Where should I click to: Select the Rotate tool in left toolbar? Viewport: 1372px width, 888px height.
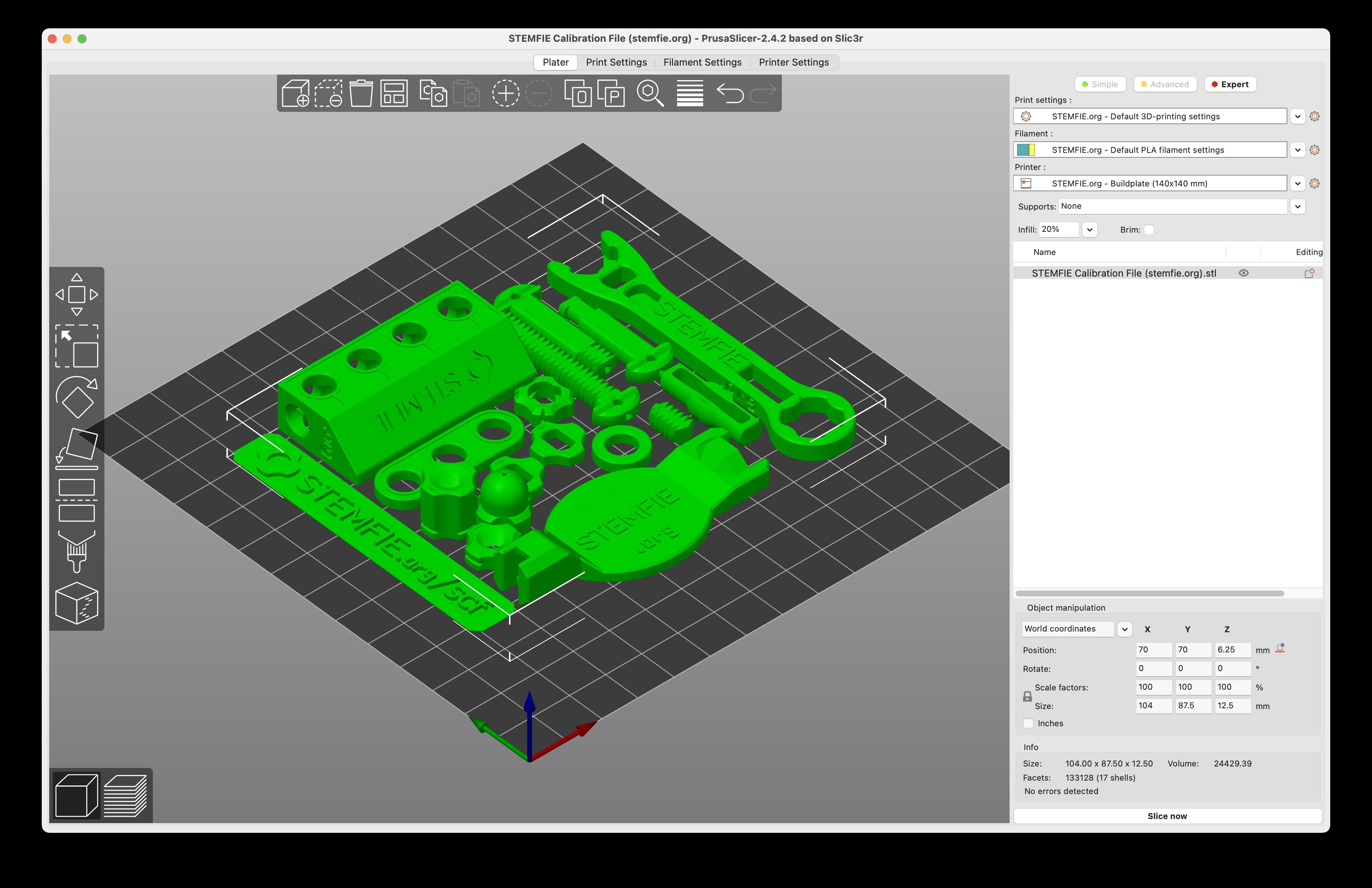77,397
